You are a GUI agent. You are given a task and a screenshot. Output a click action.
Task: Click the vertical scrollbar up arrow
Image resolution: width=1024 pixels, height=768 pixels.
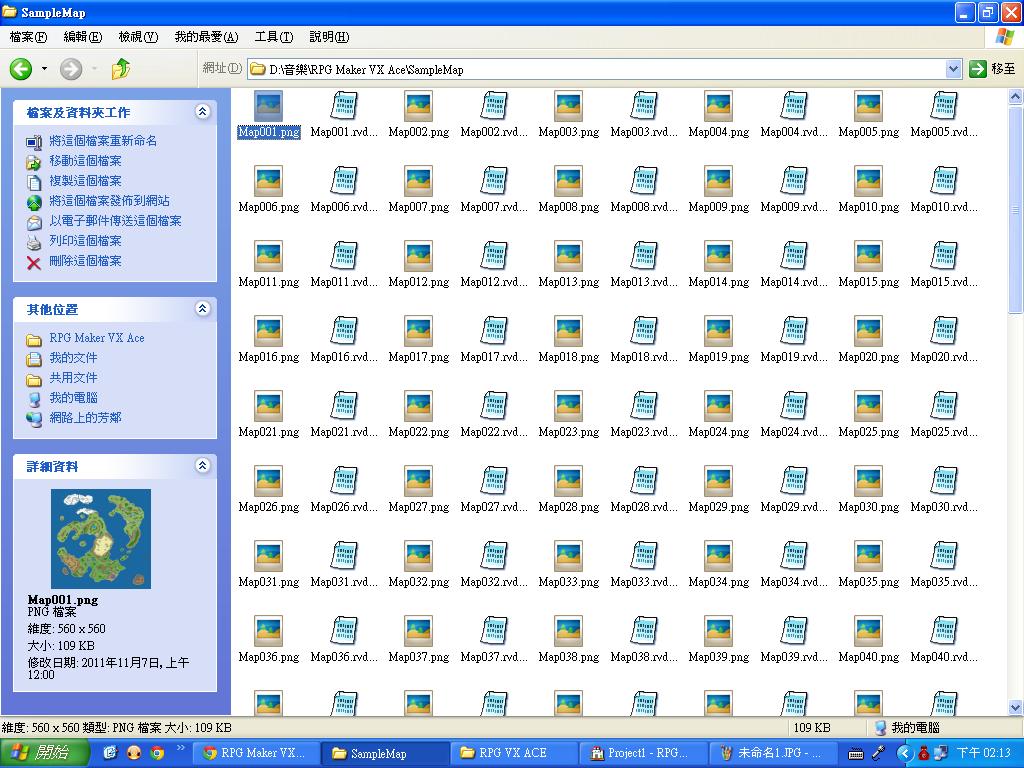pos(1016,97)
